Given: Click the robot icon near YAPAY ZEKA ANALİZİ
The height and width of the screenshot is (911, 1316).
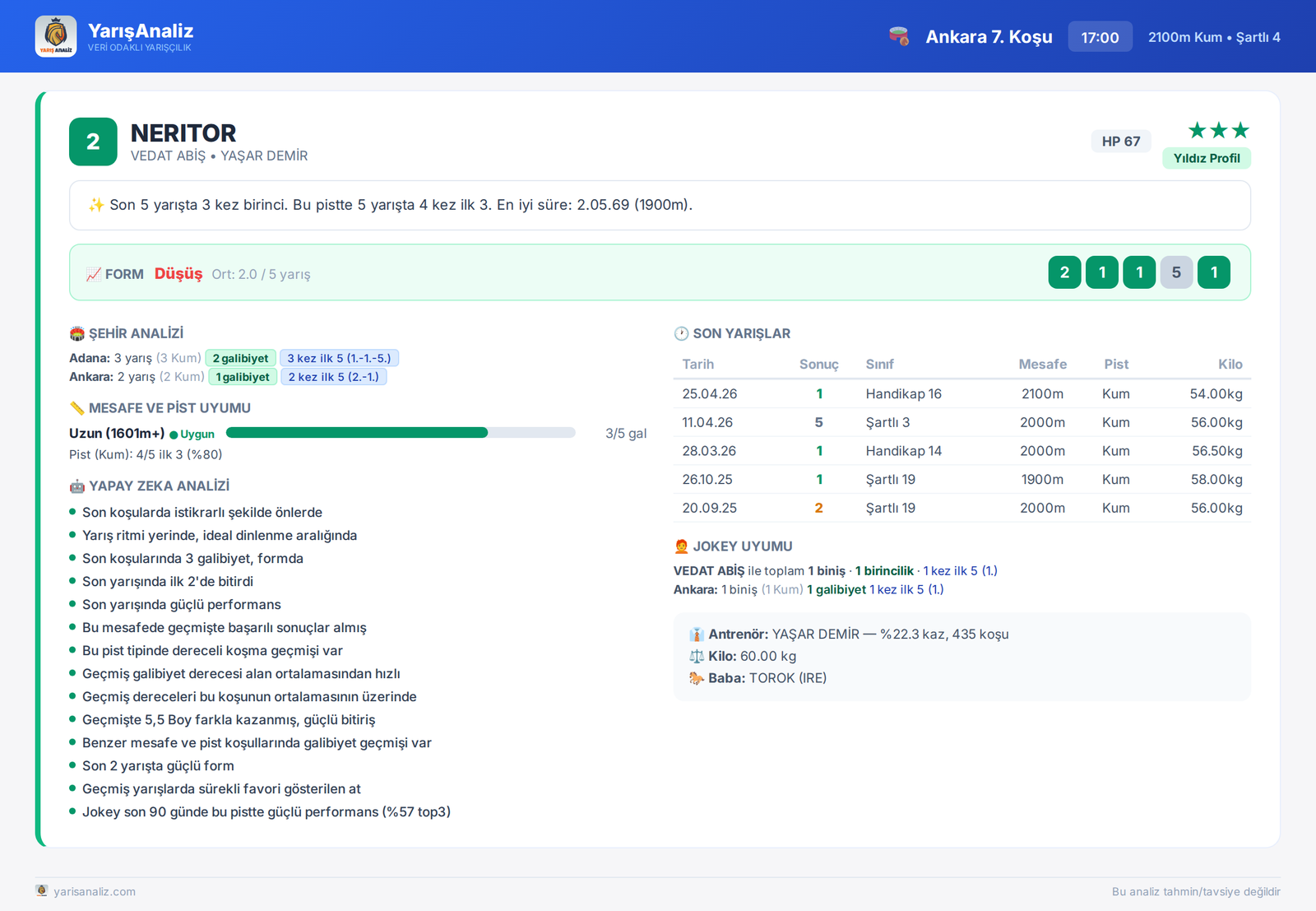Looking at the screenshot, I should point(77,486).
